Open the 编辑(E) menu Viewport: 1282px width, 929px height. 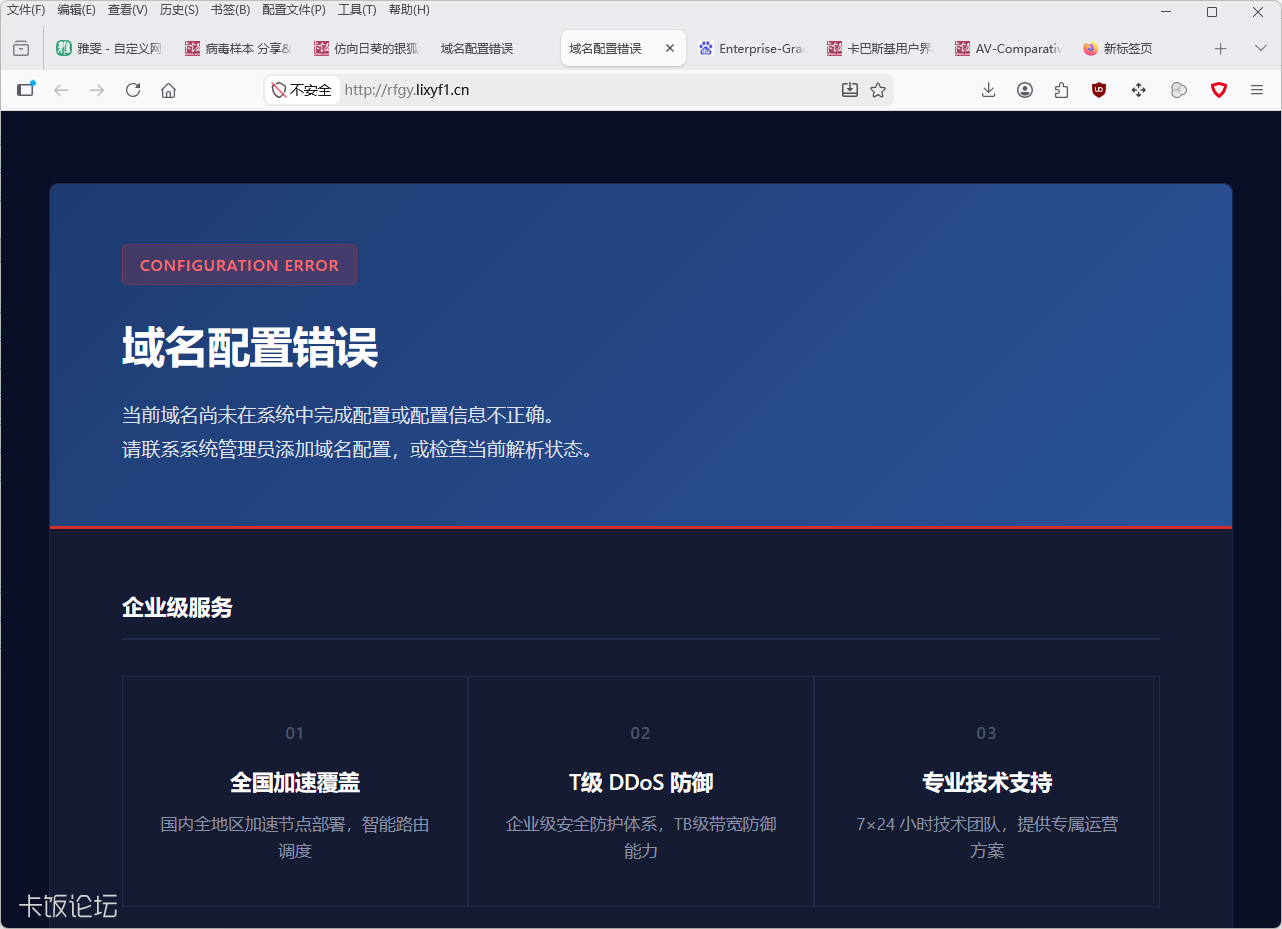[x=77, y=10]
